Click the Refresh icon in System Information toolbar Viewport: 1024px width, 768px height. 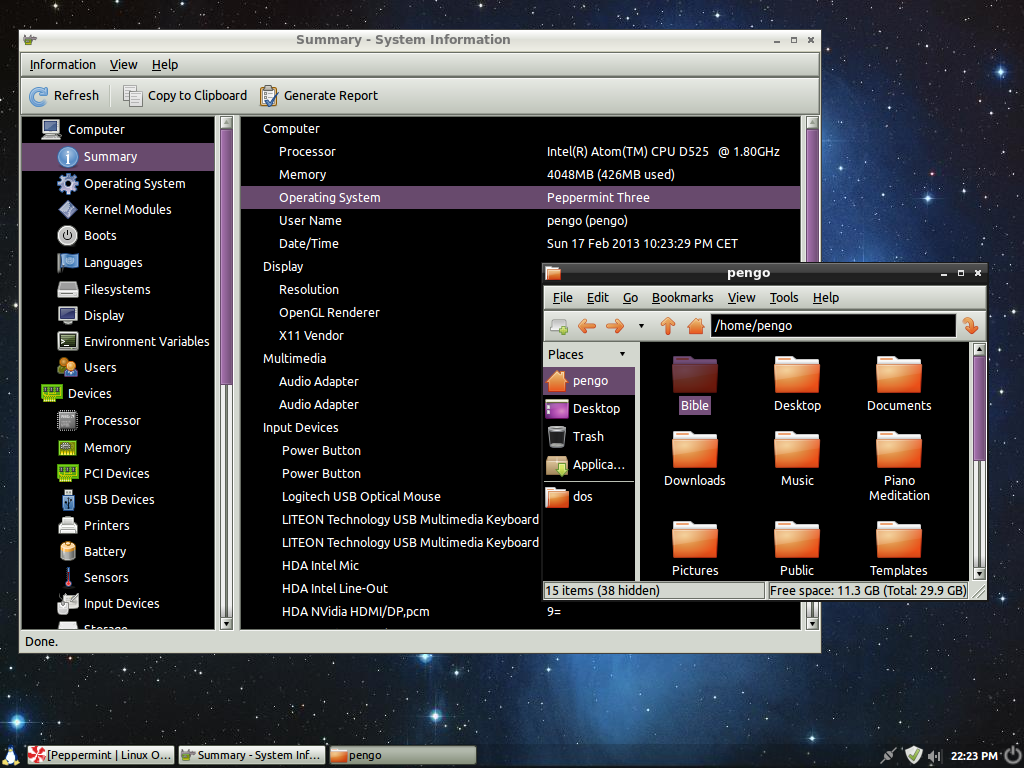(x=39, y=96)
